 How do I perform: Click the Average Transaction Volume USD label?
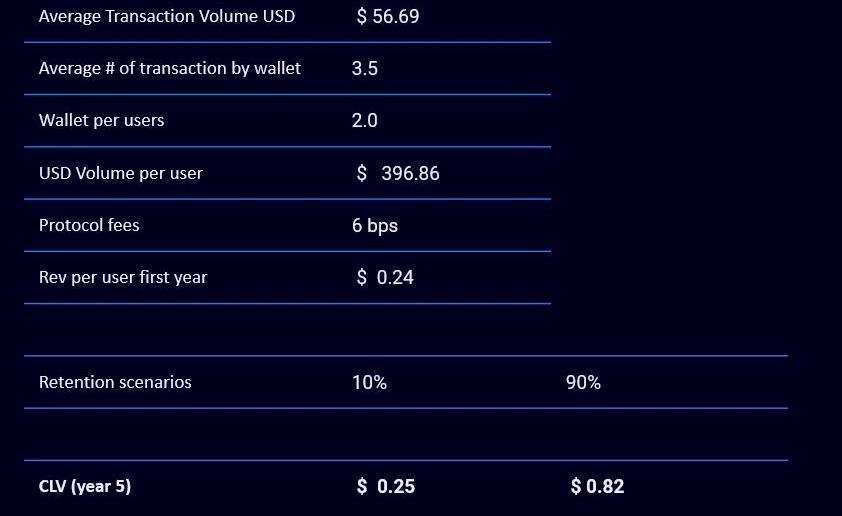166,16
